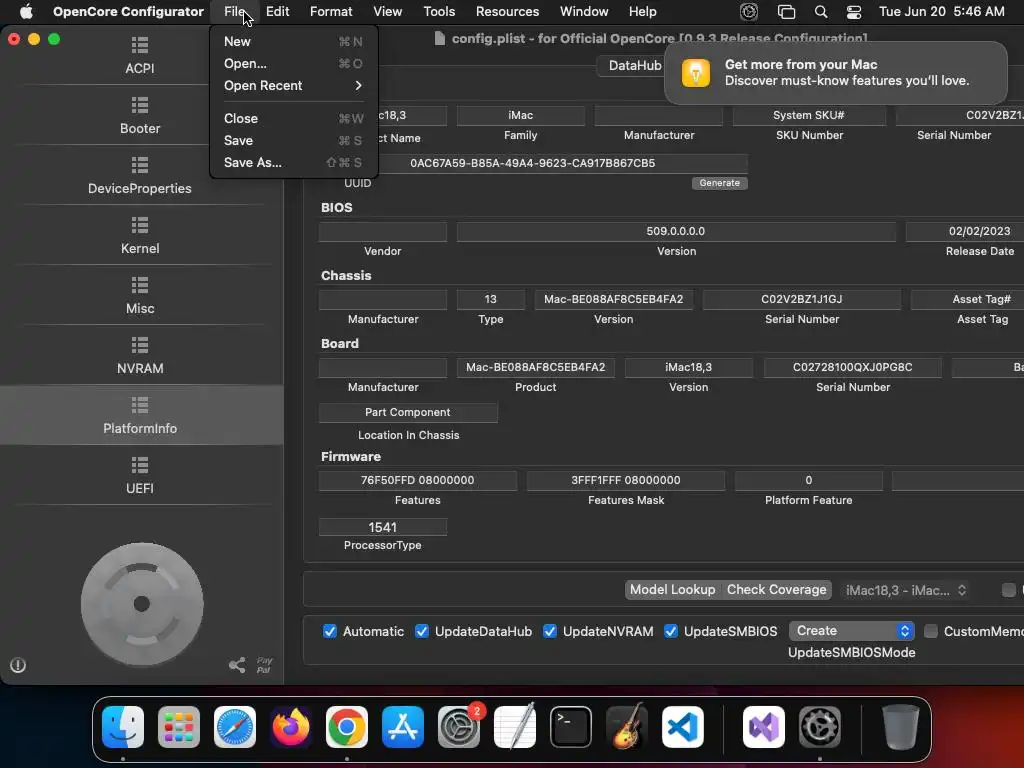Choose Save As... in the File menu
The height and width of the screenshot is (768, 1024).
tap(293, 163)
